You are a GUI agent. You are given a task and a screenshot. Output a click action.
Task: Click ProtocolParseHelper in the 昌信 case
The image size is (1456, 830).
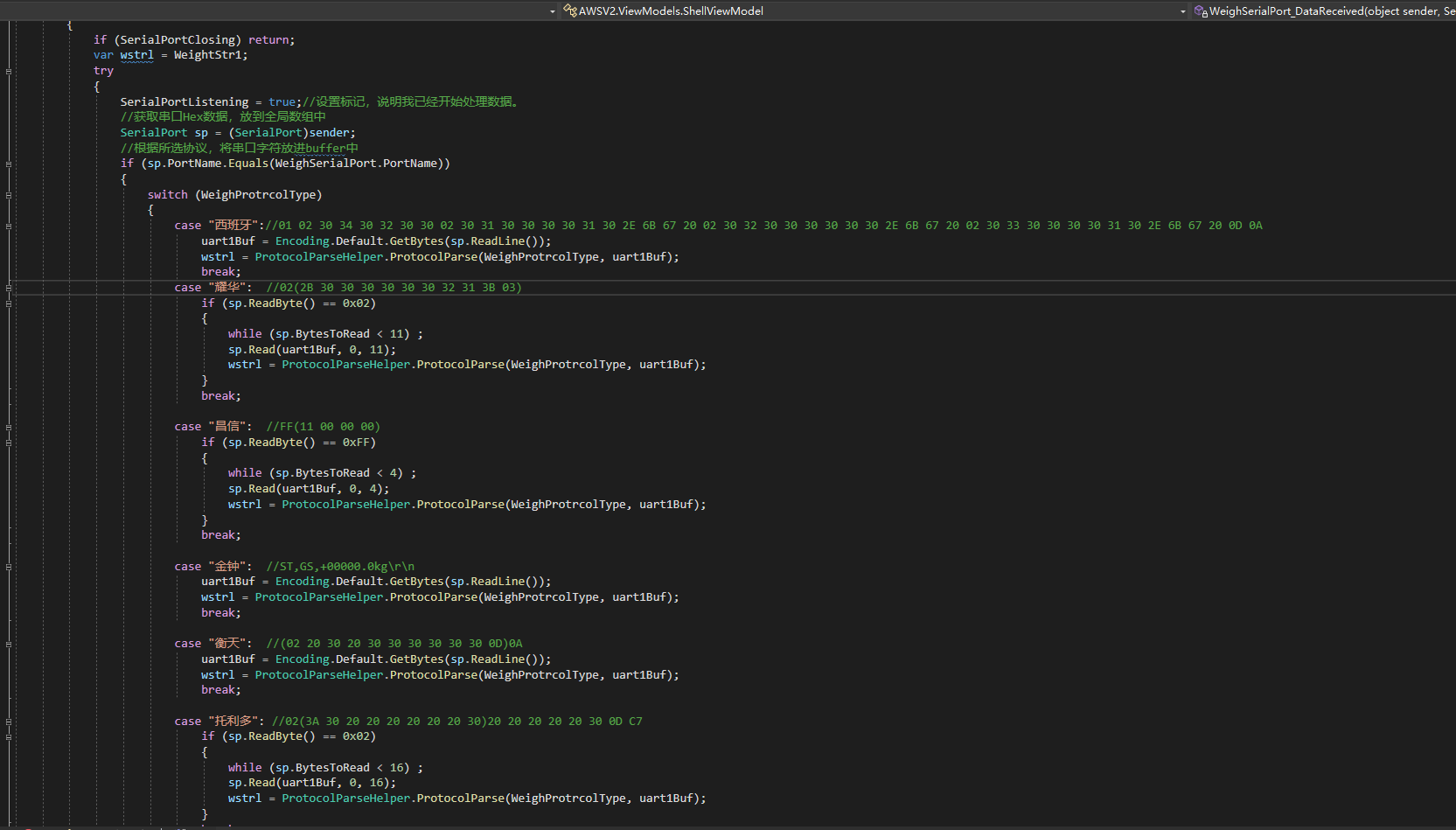pyautogui.click(x=346, y=505)
